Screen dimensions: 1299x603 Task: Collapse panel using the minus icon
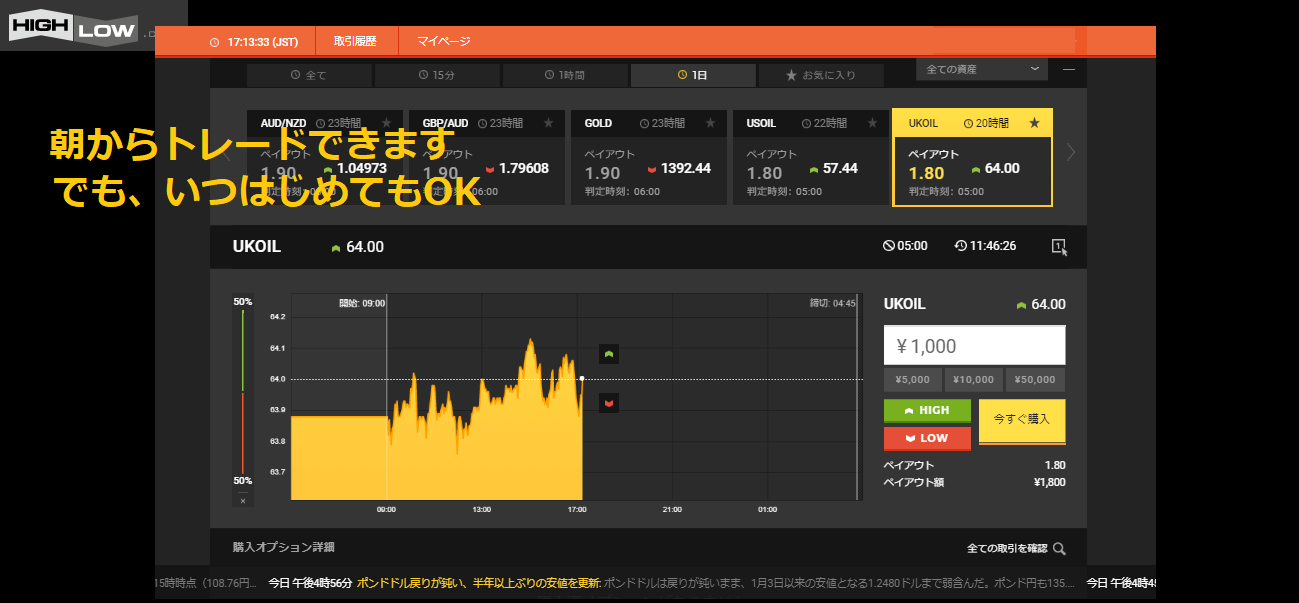pyautogui.click(x=1068, y=69)
